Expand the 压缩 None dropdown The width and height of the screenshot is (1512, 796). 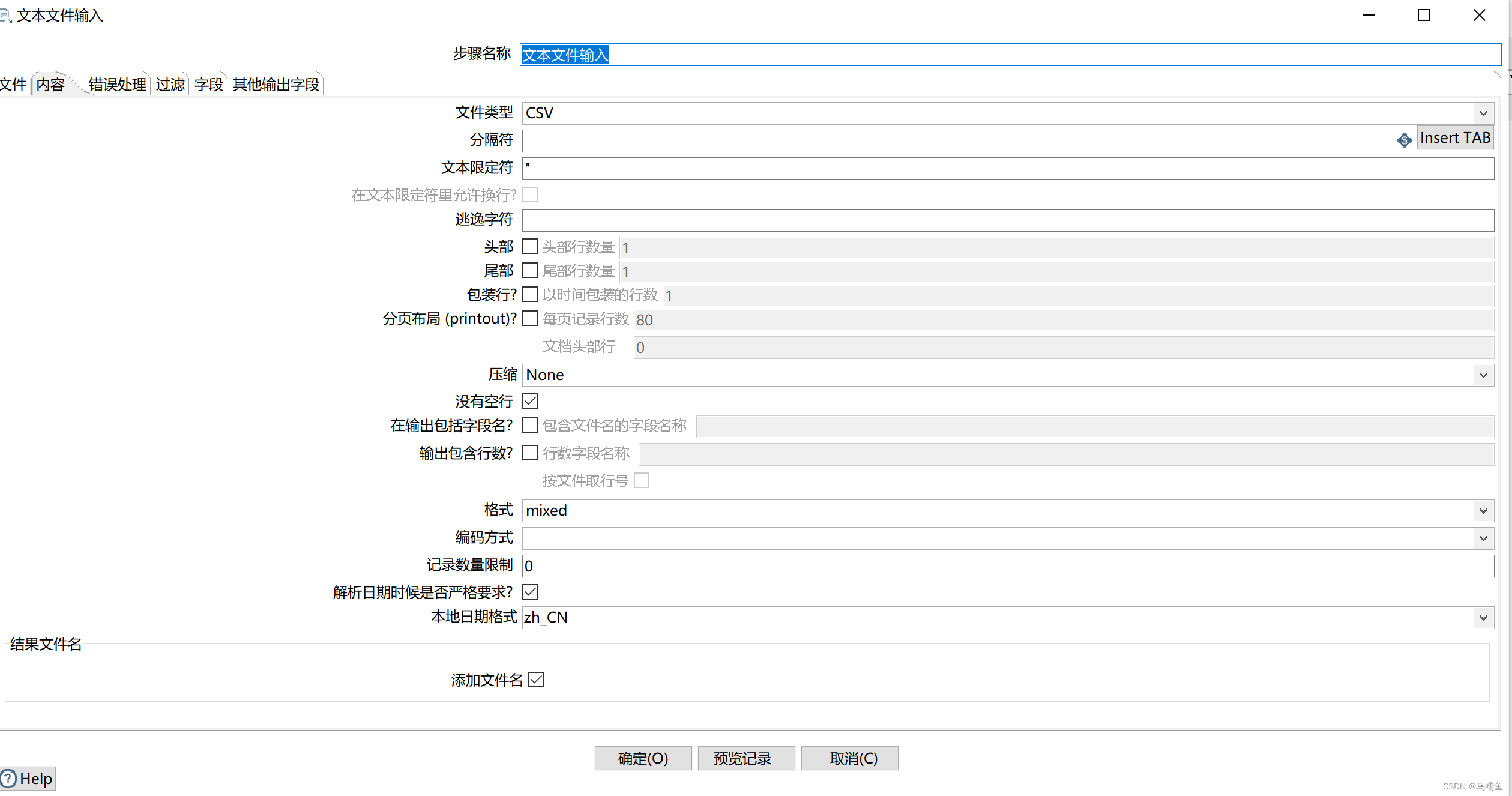tap(1483, 375)
